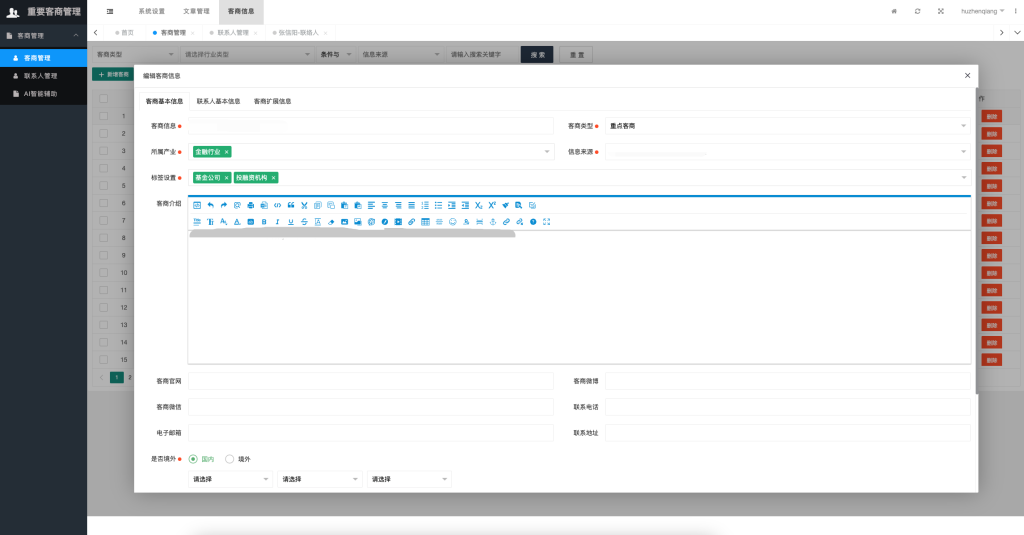
Task: Expand the 信息来源 dropdown in the dialog
Action: point(786,152)
